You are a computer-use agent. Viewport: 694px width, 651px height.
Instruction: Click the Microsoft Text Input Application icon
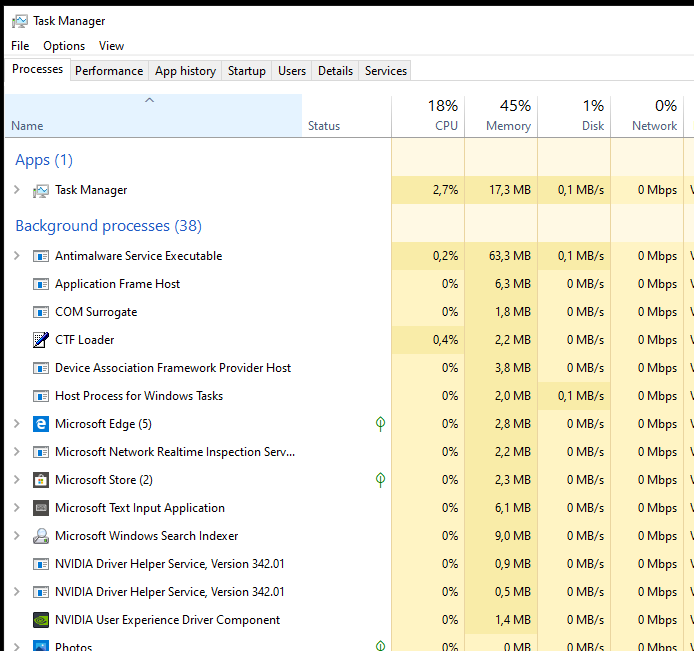point(41,508)
